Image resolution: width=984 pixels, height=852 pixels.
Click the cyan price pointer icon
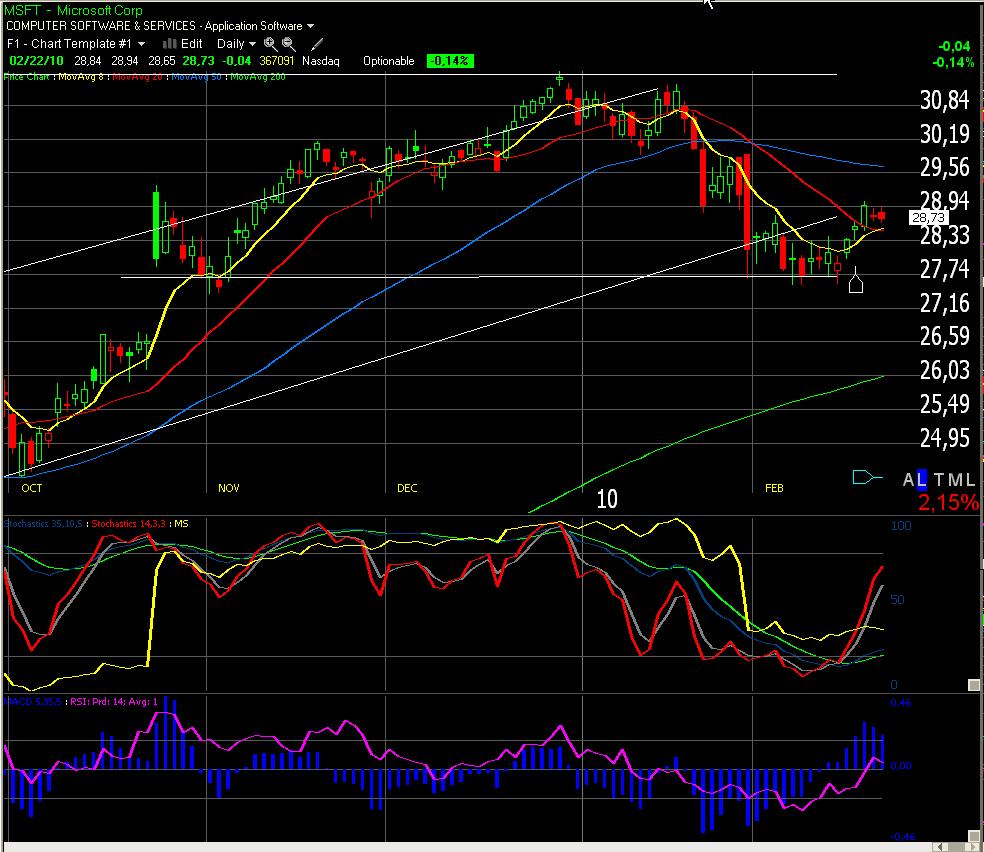867,478
